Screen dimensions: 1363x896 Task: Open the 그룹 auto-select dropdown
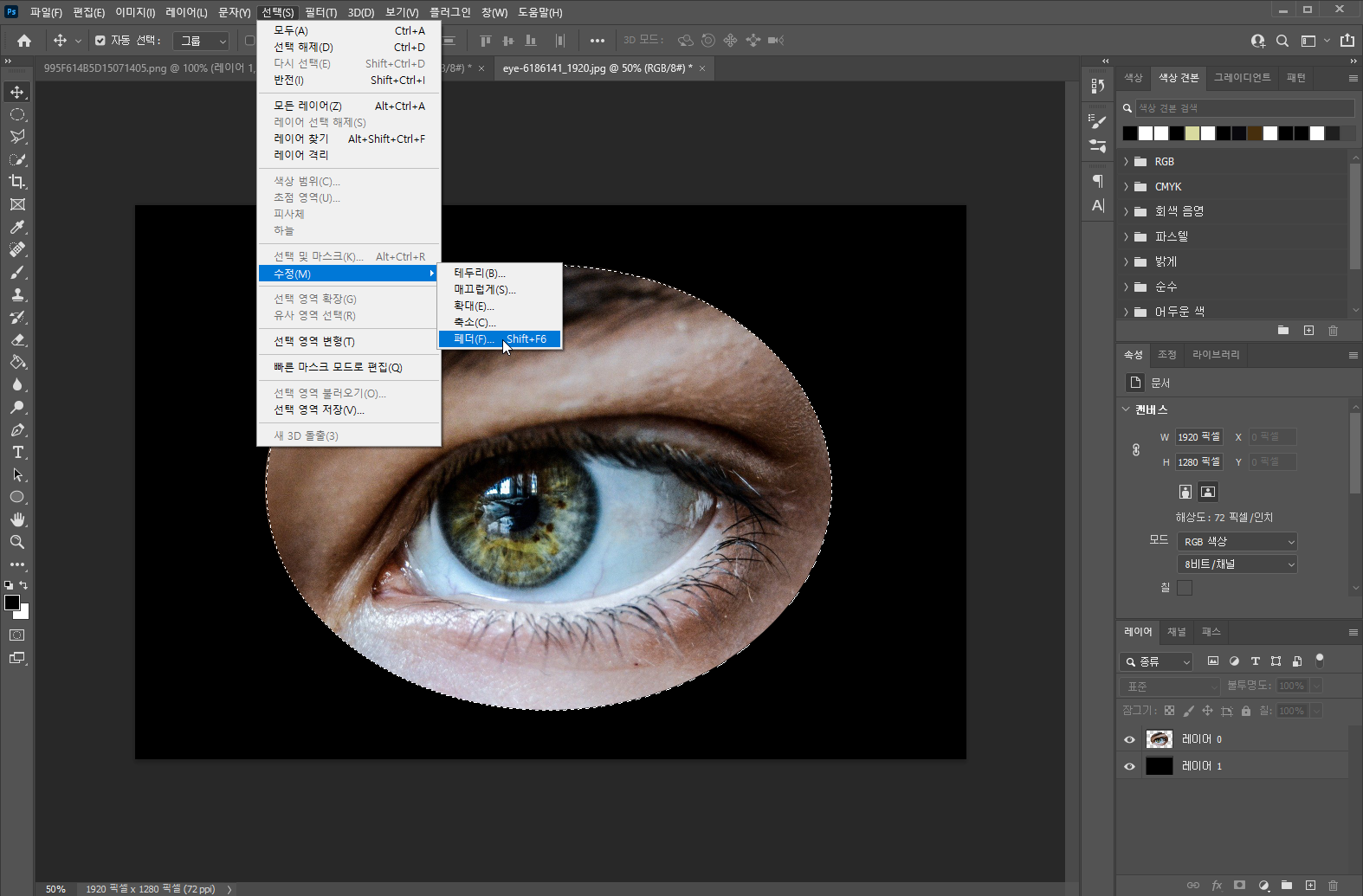point(201,41)
